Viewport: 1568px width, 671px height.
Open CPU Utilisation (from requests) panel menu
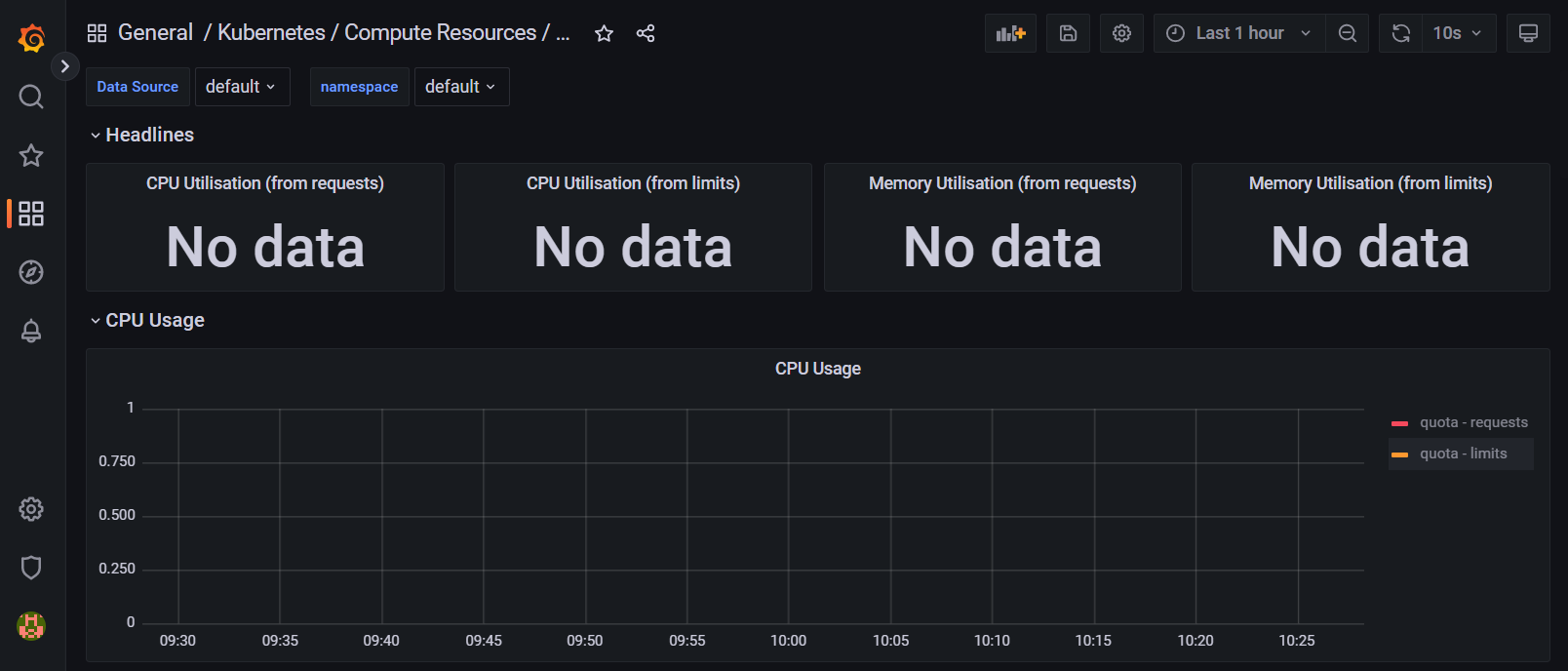click(264, 183)
